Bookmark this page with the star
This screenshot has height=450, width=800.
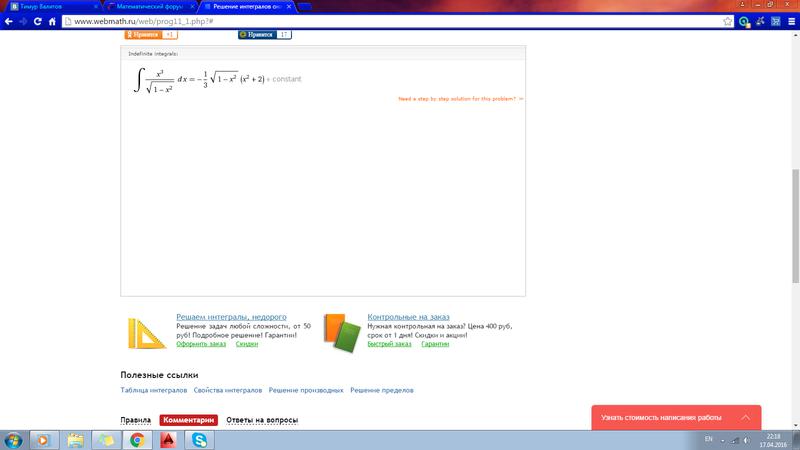728,21
